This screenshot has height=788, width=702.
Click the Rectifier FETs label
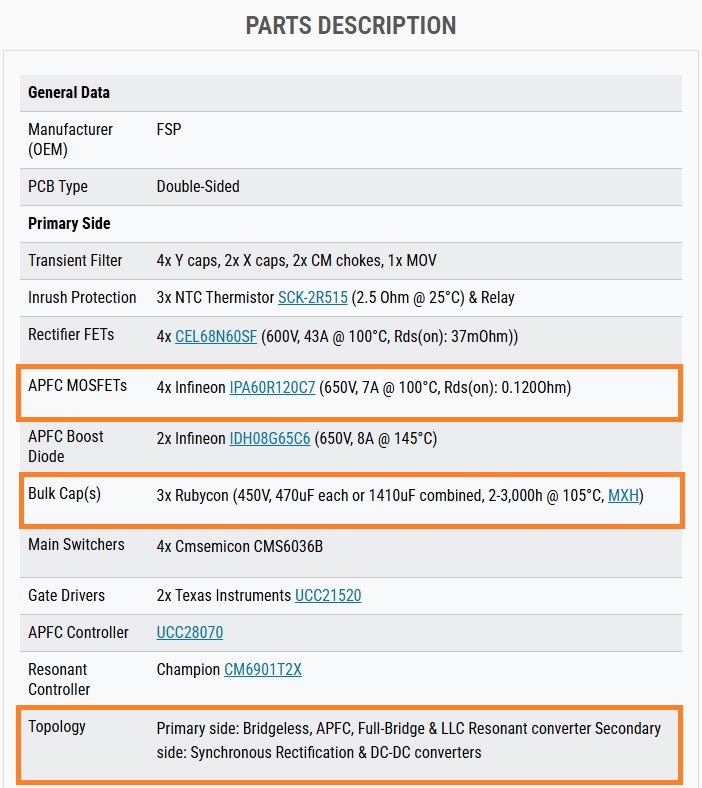point(71,335)
